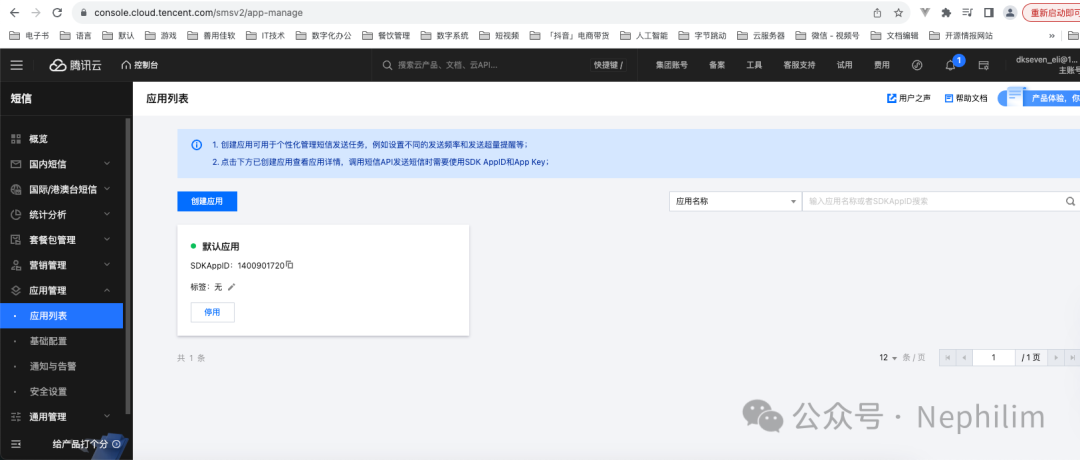Open the 应用名称 filter dropdown

tap(734, 201)
